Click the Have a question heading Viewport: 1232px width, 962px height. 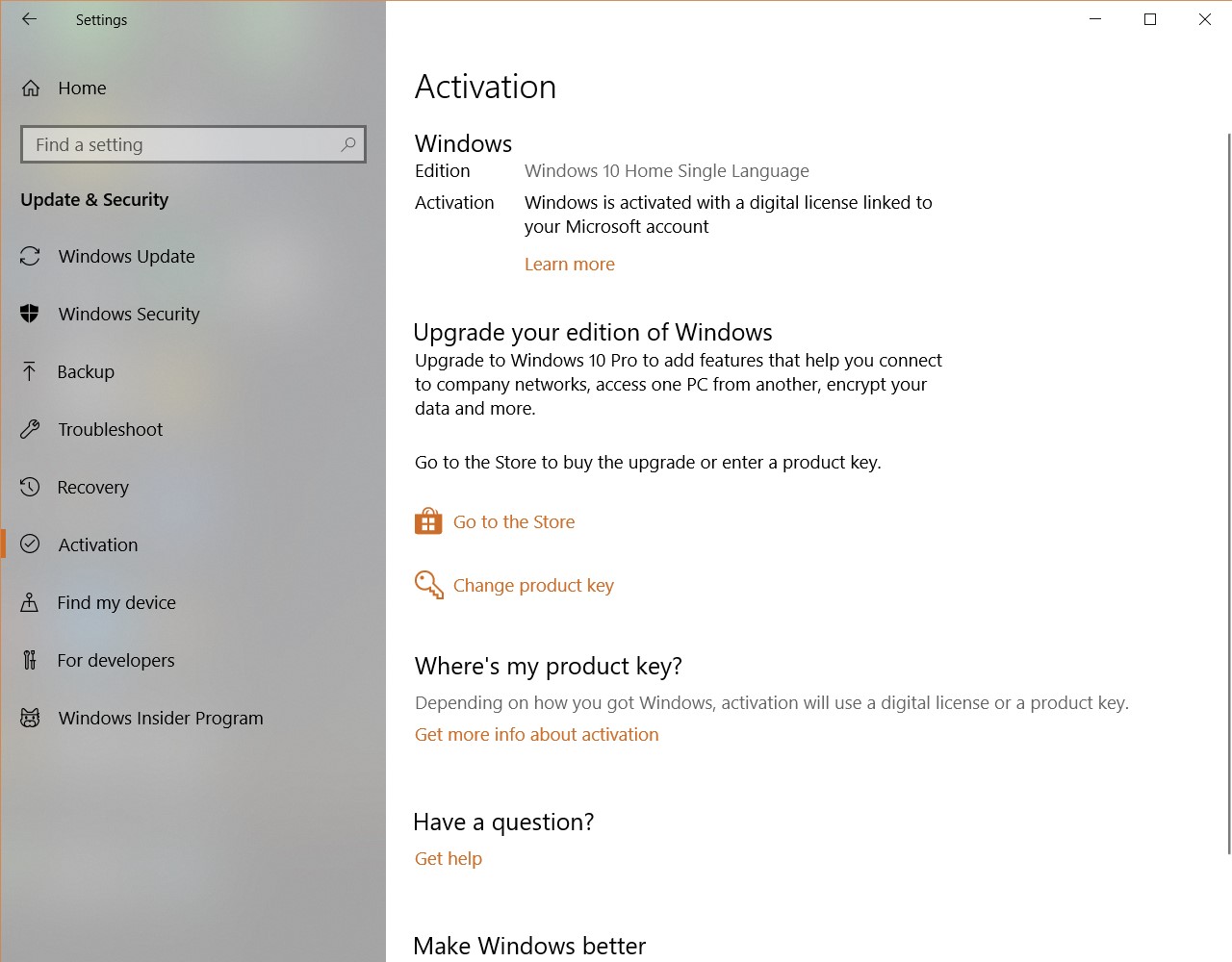(503, 822)
